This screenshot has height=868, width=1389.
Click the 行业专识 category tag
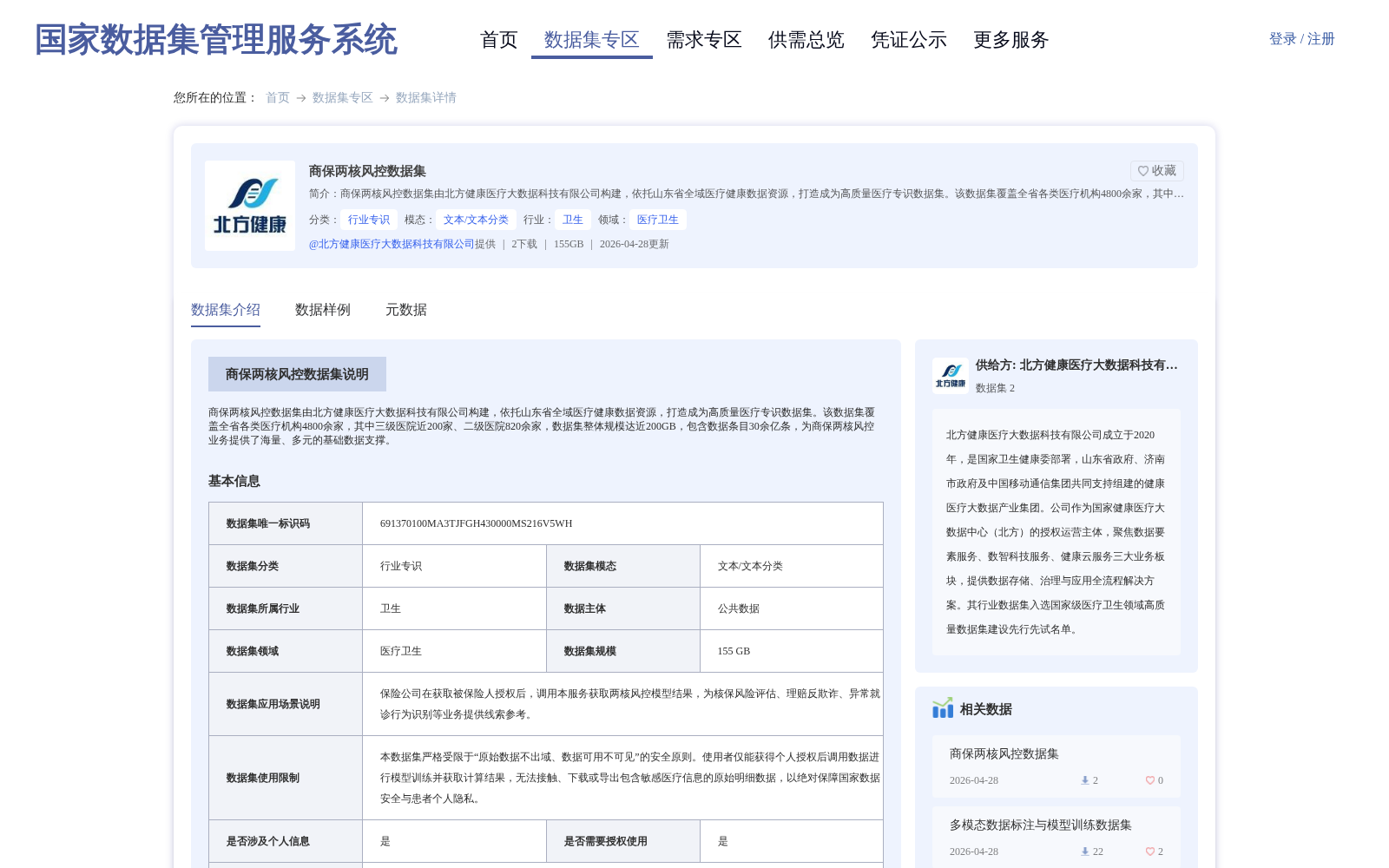point(369,220)
